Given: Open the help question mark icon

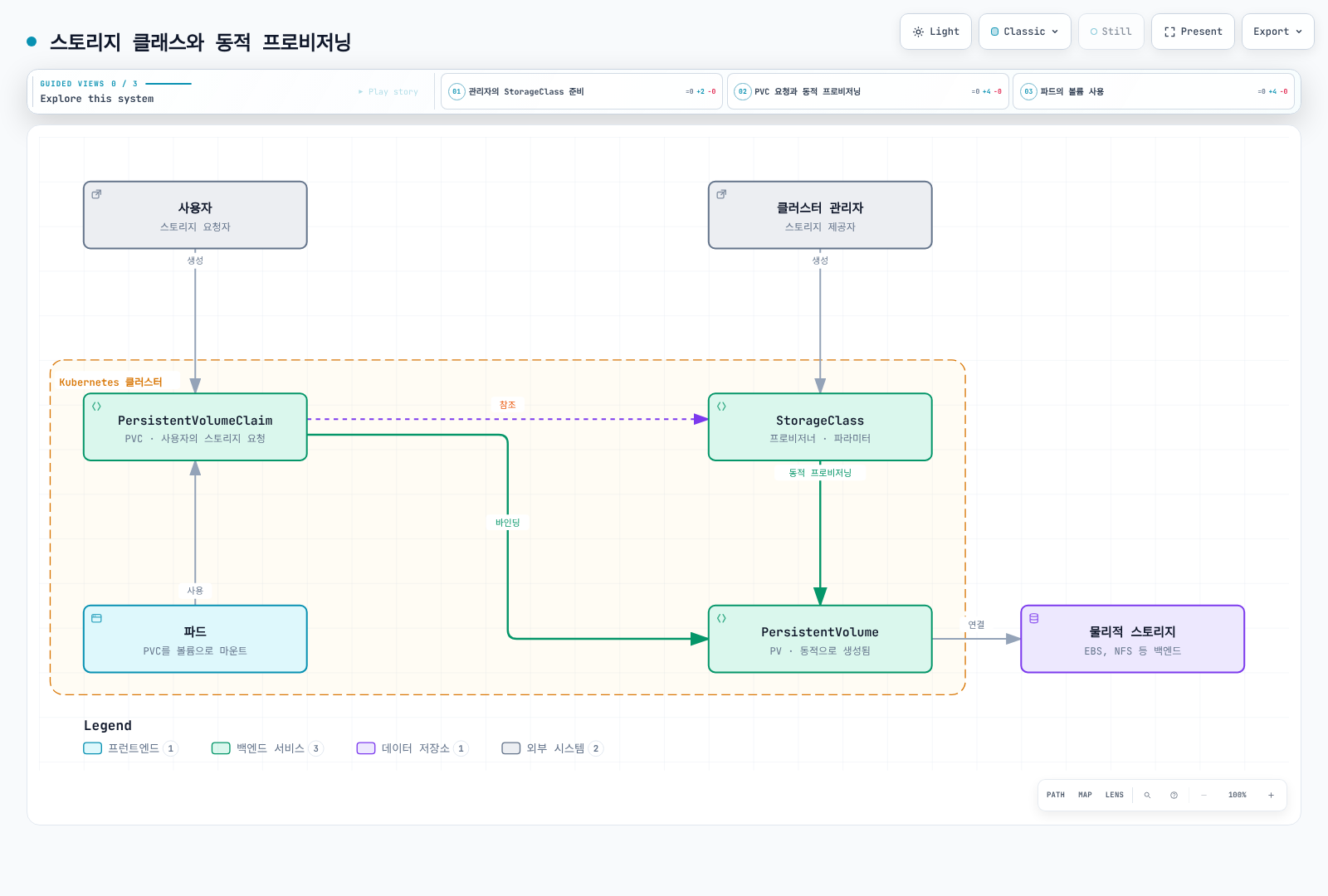Looking at the screenshot, I should coord(1174,795).
